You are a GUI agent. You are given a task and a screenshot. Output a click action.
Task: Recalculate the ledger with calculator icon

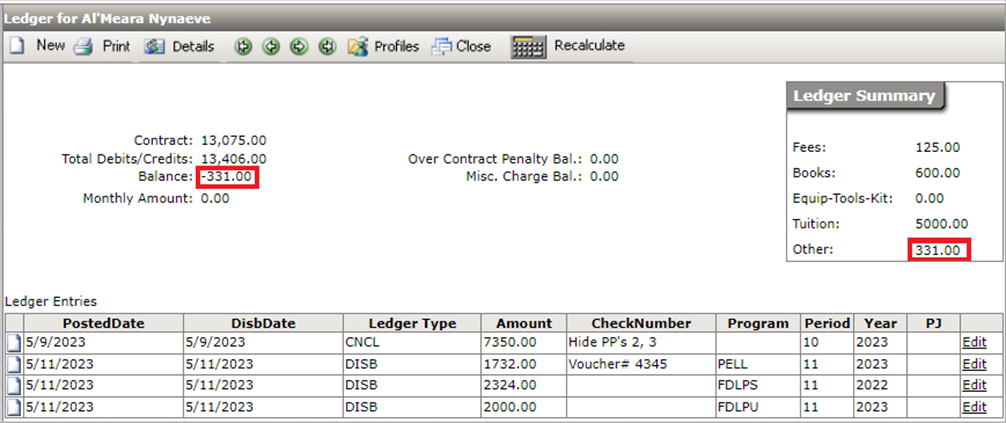tap(568, 46)
